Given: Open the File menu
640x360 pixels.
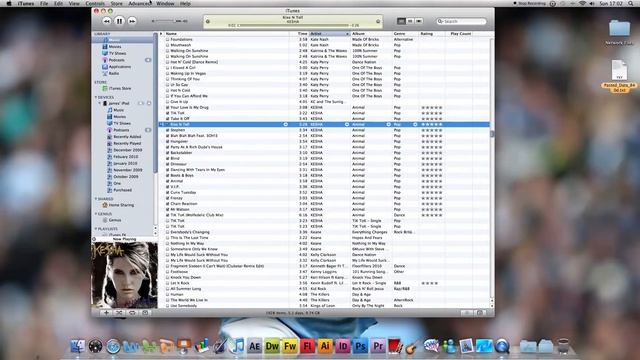Looking at the screenshot, I should tap(44, 3).
